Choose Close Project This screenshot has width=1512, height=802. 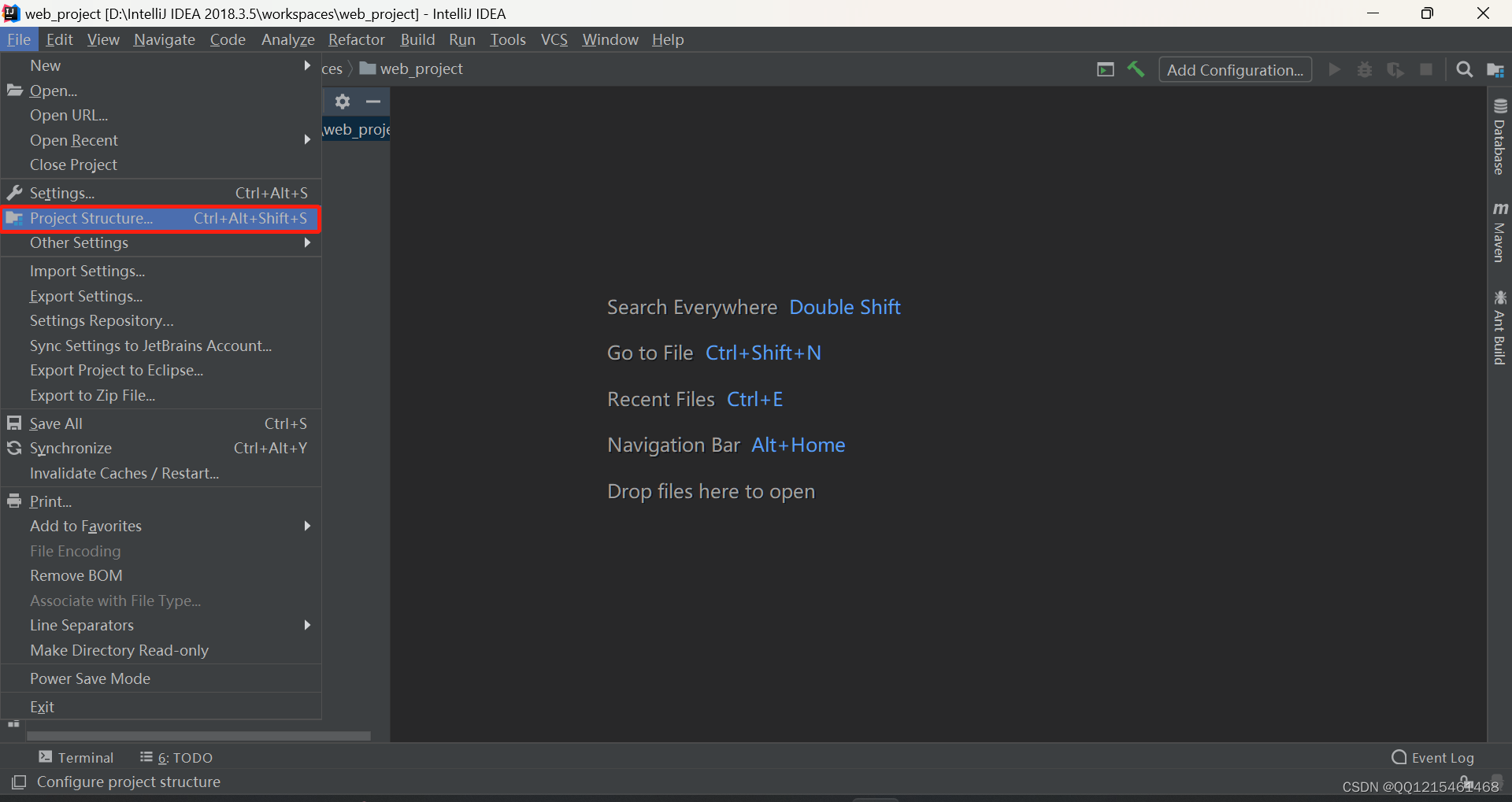coord(161,164)
